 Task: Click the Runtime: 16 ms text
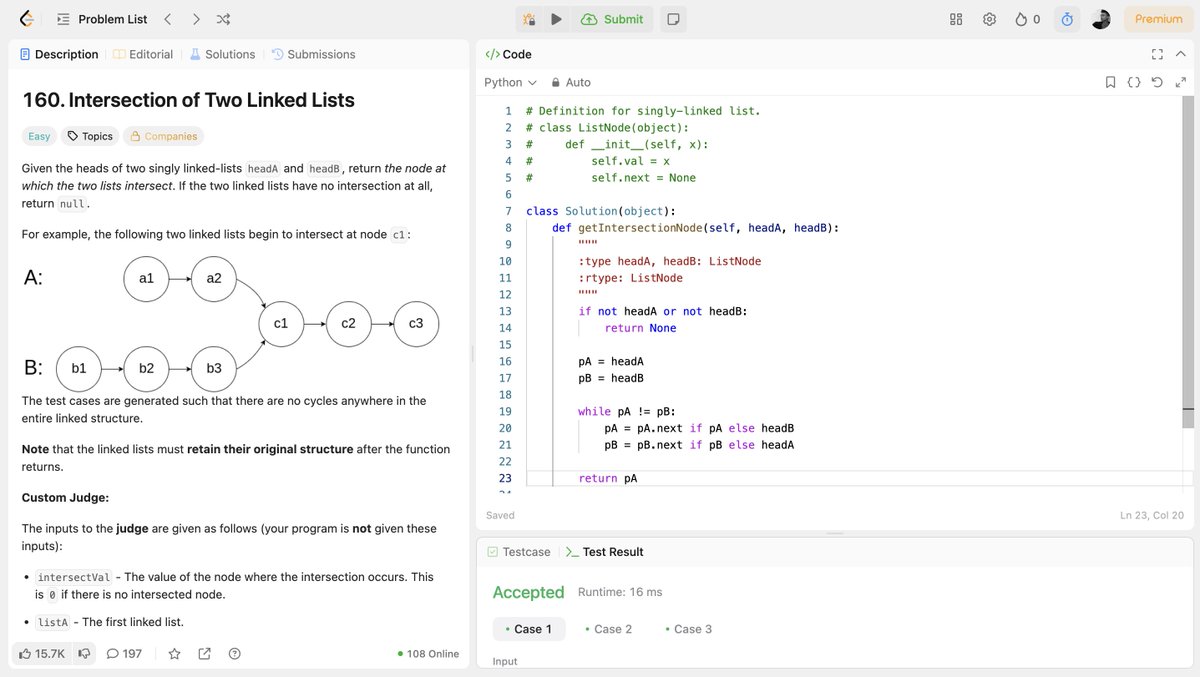tap(620, 592)
